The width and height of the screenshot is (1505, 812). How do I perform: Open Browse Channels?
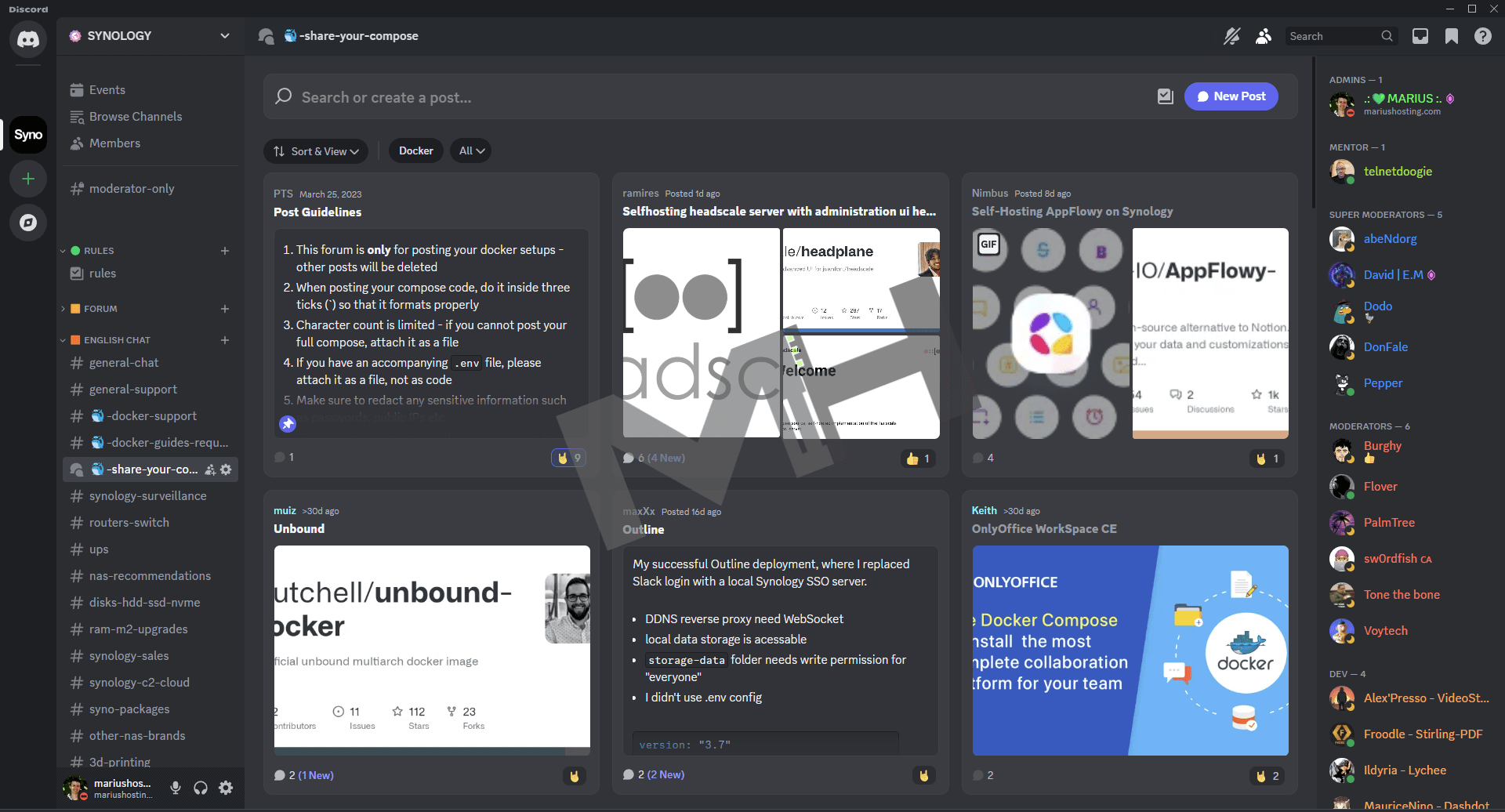click(150, 117)
